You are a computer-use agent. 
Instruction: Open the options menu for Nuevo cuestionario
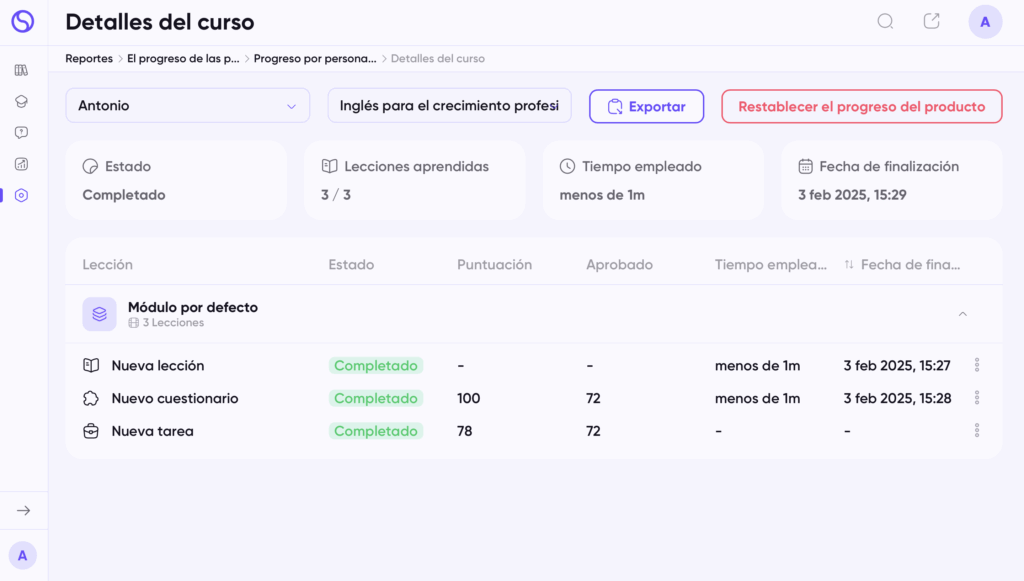pos(977,398)
